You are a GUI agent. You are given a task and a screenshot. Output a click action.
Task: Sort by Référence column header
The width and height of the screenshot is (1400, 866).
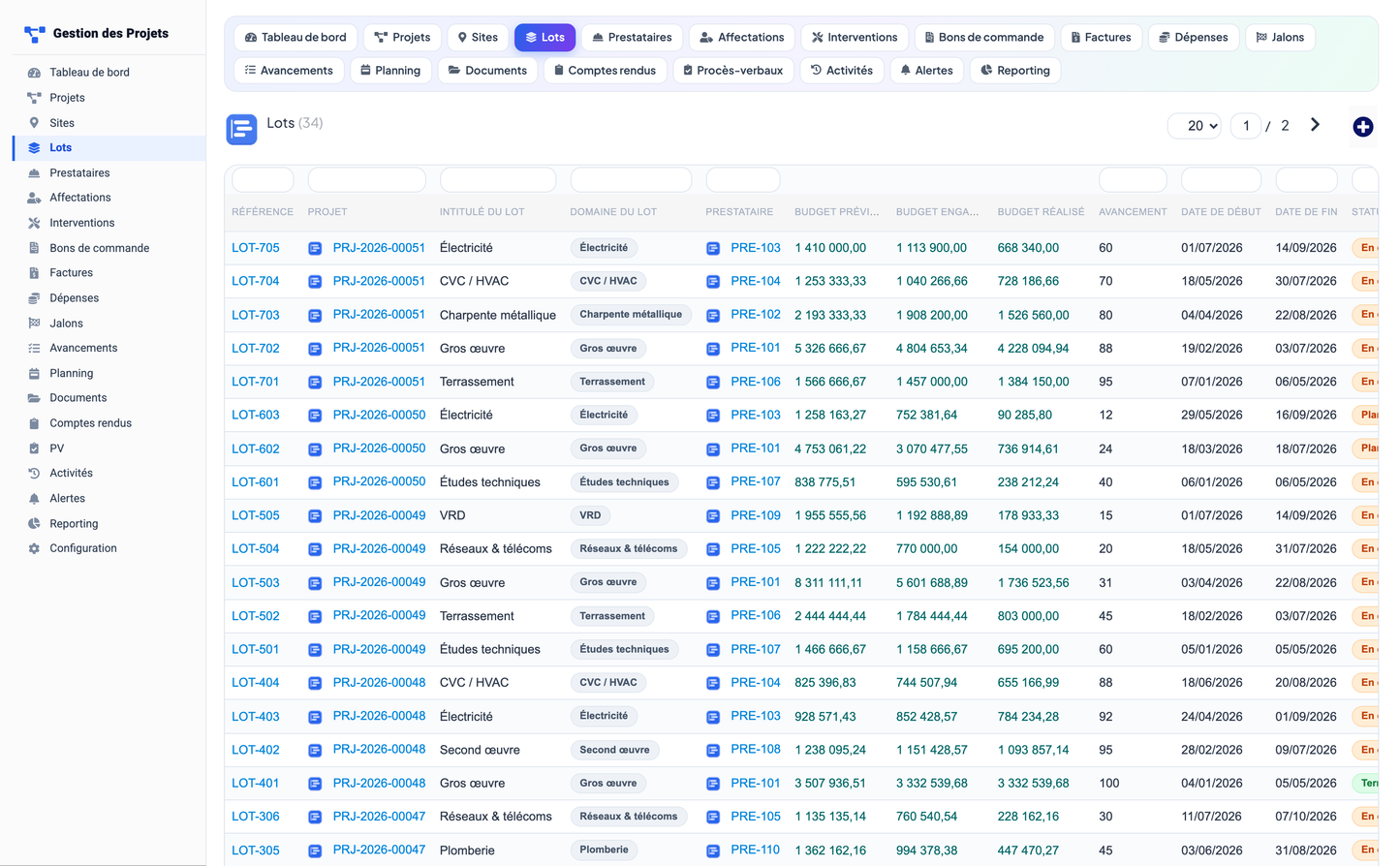[x=263, y=212]
